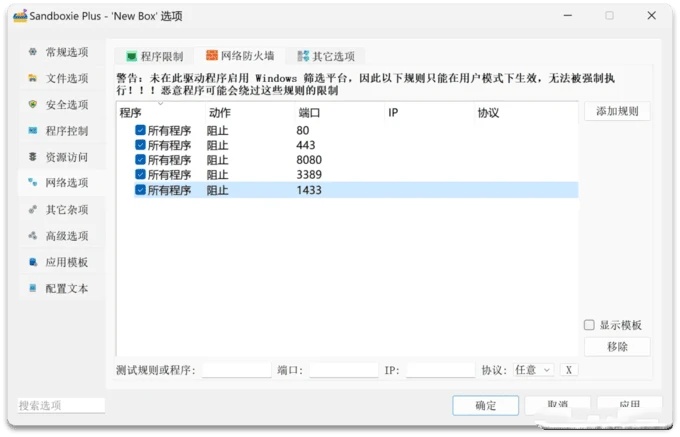This screenshot has height=437, width=680.
Task: Click the 文件选项 folder icon
Action: [33, 78]
